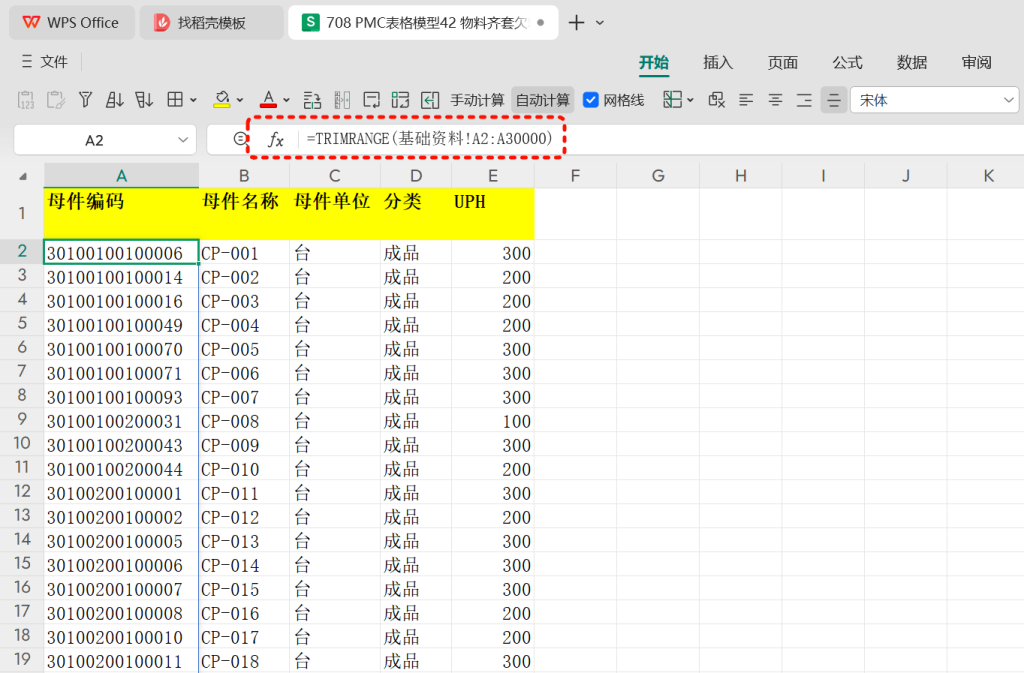The width and height of the screenshot is (1024, 673).
Task: Click the fx insert function icon
Action: pos(276,139)
